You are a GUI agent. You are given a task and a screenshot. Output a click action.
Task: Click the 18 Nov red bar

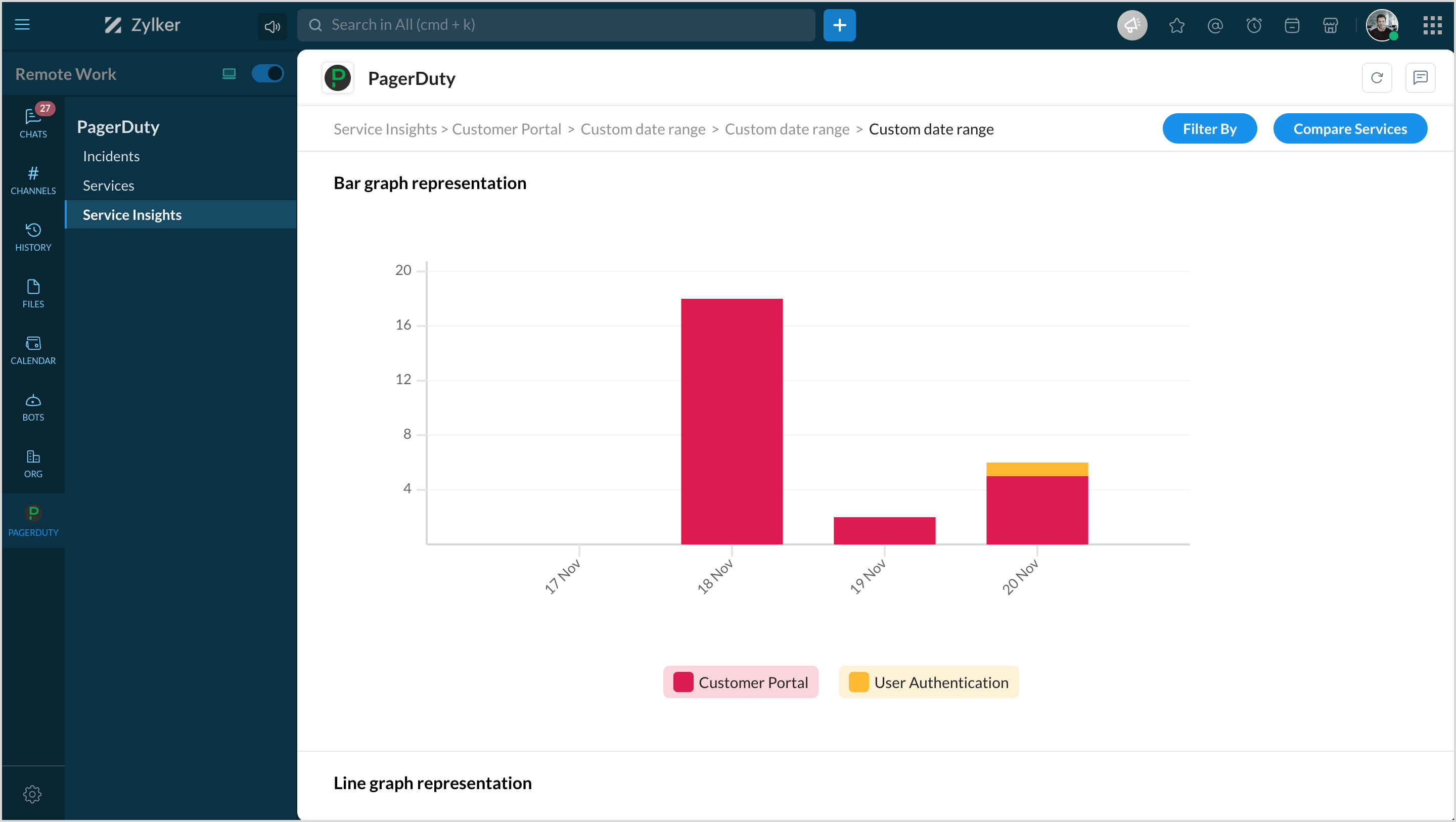732,421
